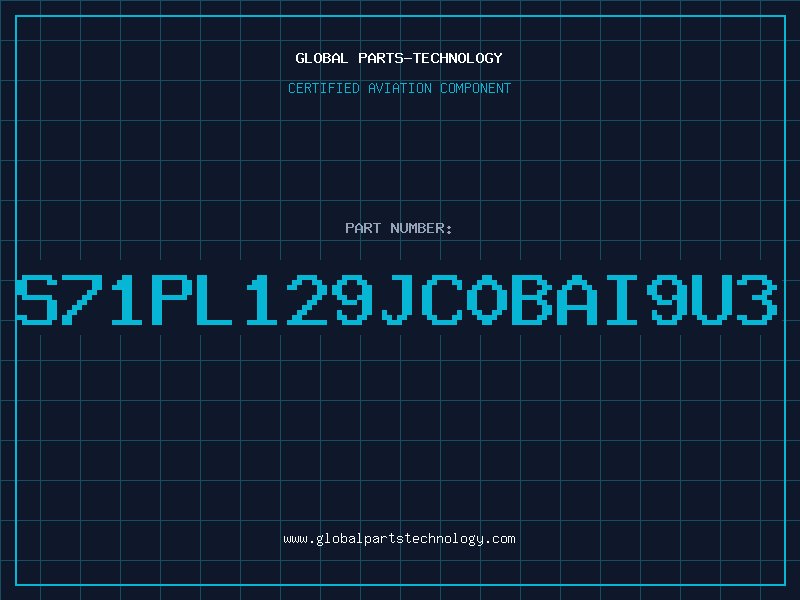Click the GLOBAL PARTS-TECHNOLOGY heading
This screenshot has height=600, width=800.
click(399, 58)
